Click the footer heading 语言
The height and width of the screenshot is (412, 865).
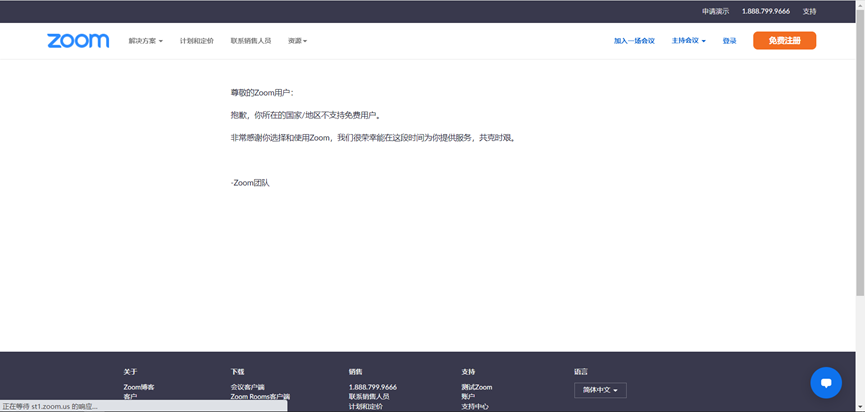[x=581, y=372]
